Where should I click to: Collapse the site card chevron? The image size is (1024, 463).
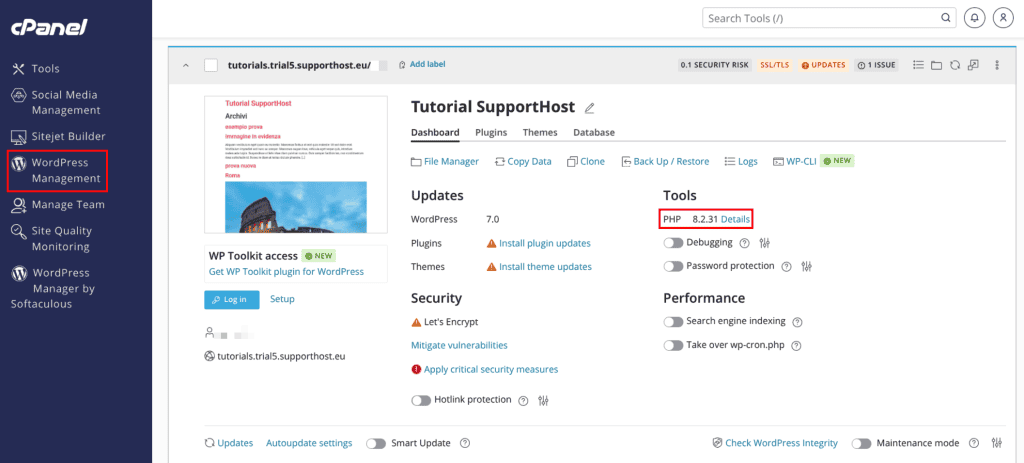pos(185,65)
